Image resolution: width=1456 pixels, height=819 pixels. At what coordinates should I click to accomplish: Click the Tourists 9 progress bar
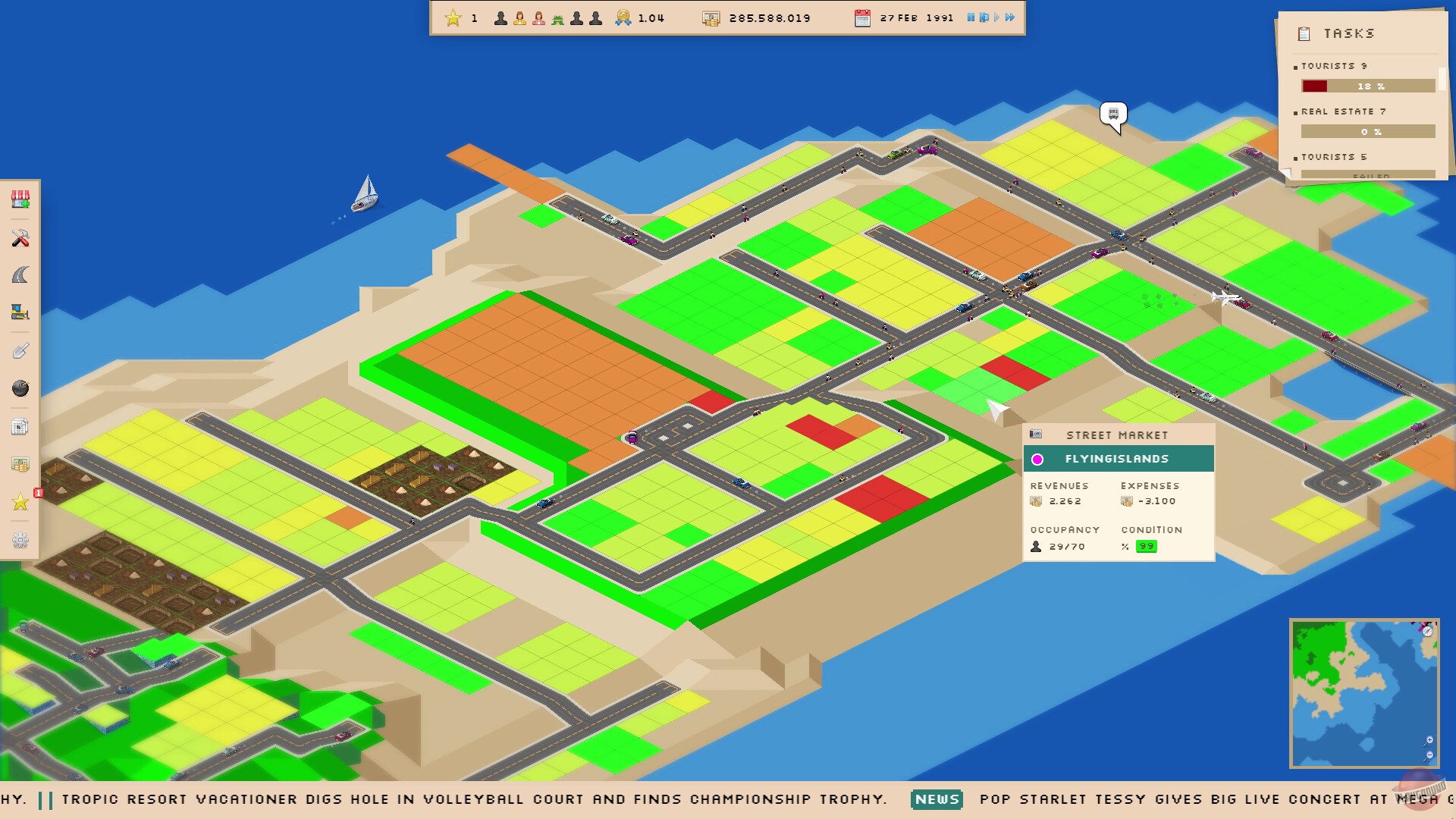click(1367, 86)
